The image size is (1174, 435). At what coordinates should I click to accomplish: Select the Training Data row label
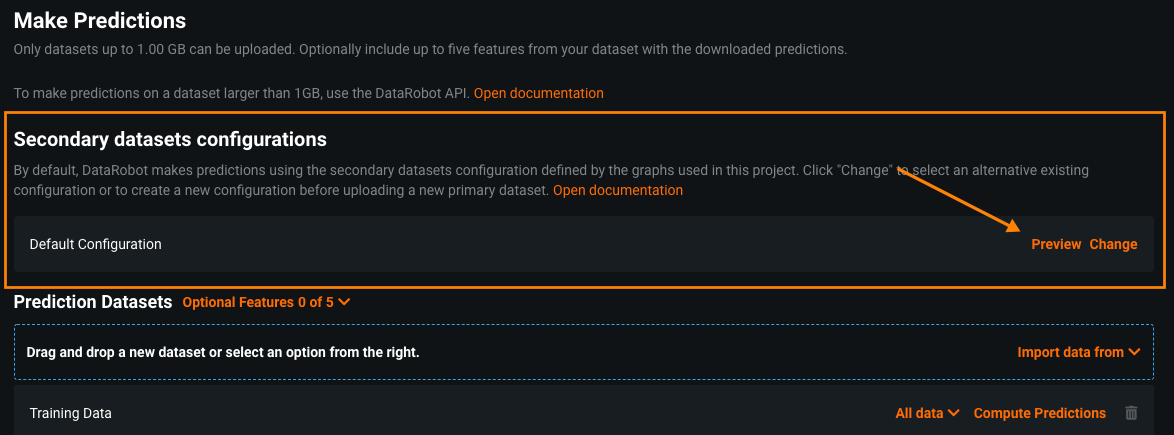[x=71, y=413]
